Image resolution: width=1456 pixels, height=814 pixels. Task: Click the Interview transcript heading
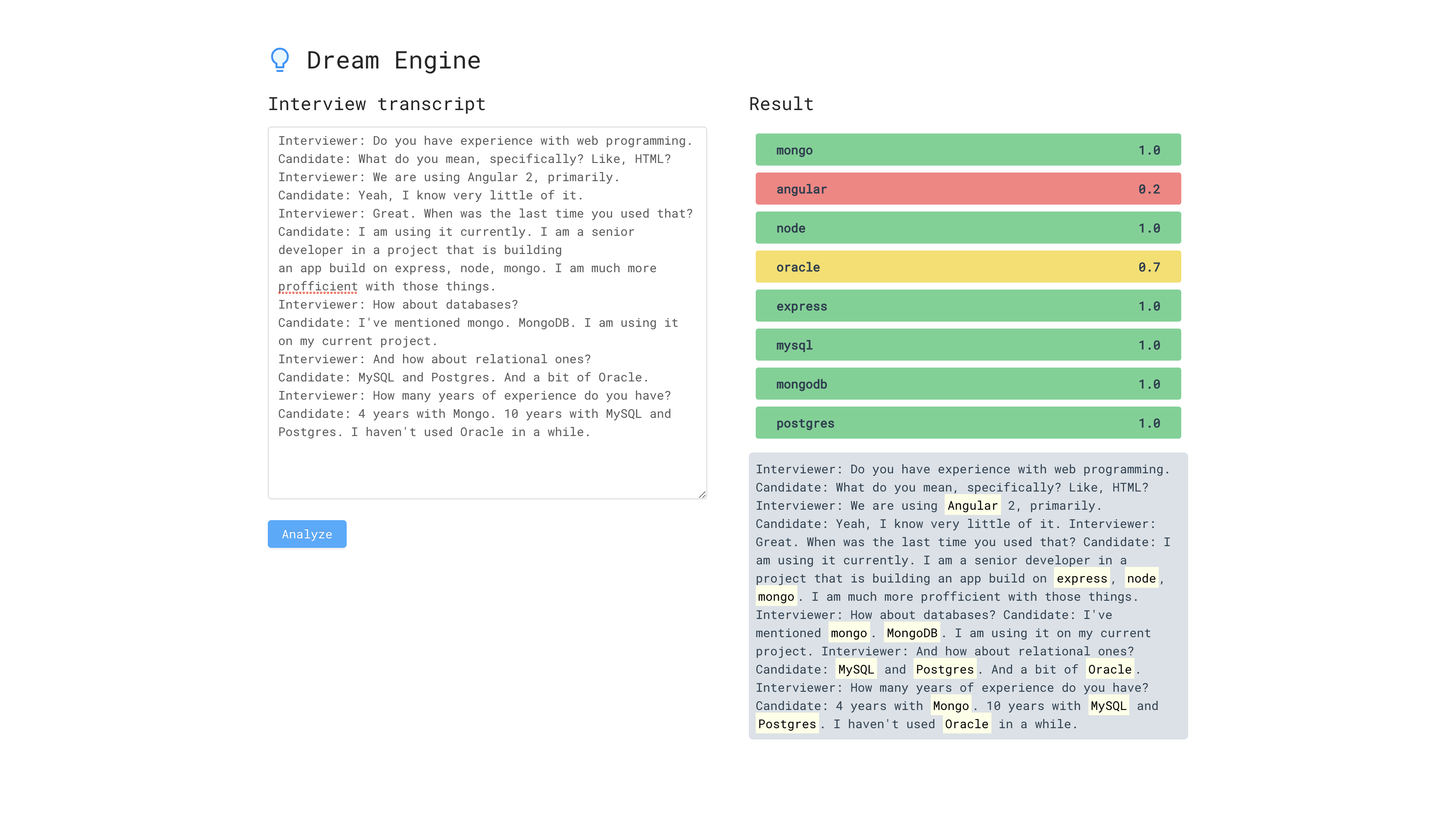coord(377,104)
